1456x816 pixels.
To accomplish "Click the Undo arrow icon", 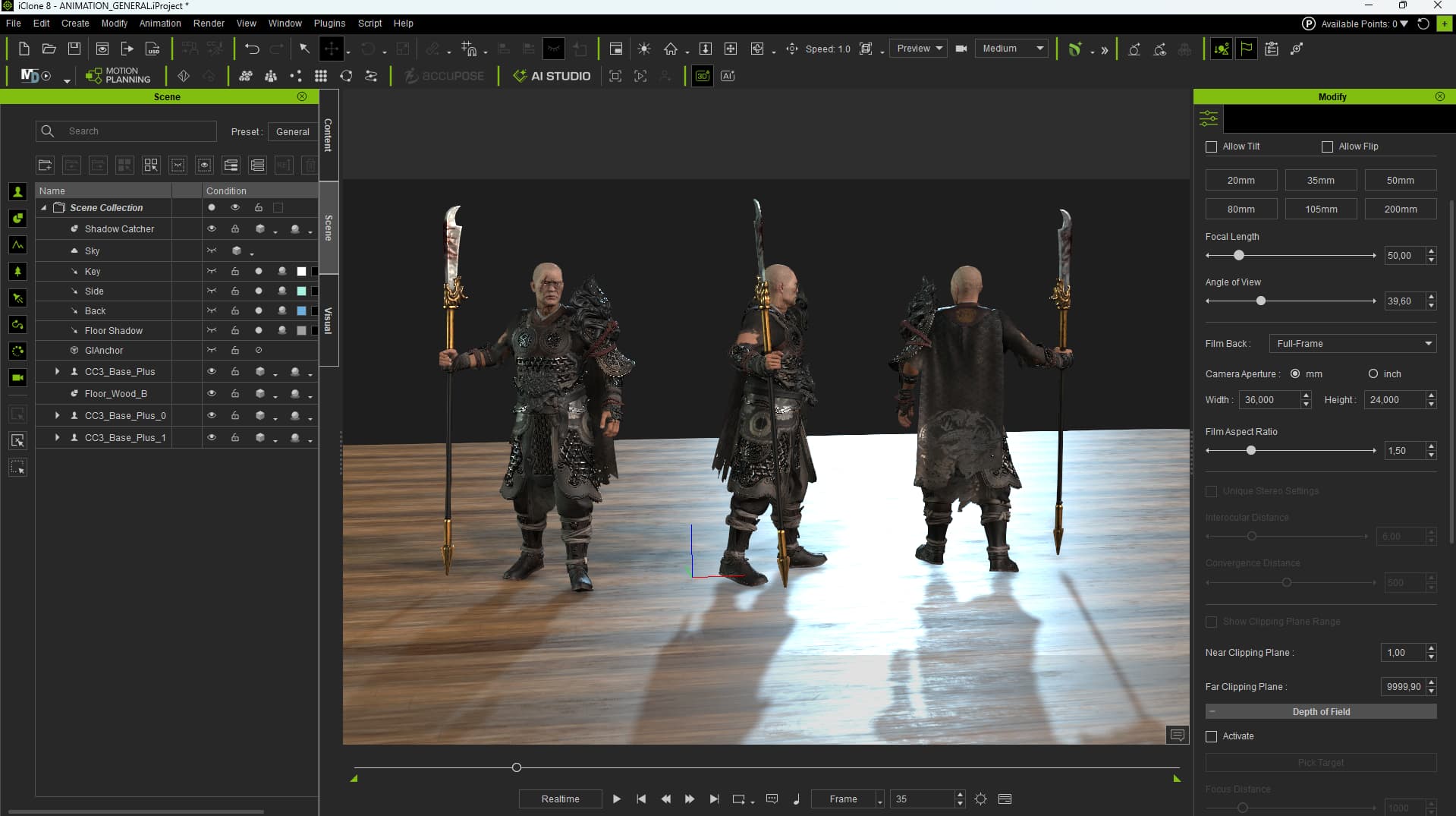I will [x=252, y=49].
